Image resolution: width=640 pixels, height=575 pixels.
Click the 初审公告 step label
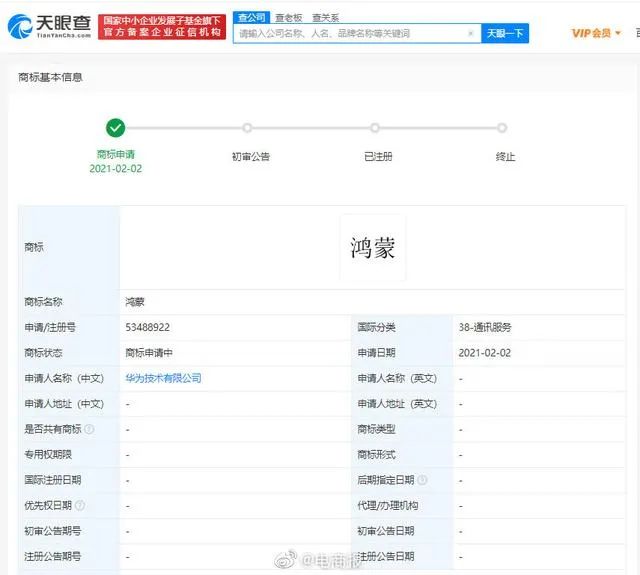coord(251,156)
